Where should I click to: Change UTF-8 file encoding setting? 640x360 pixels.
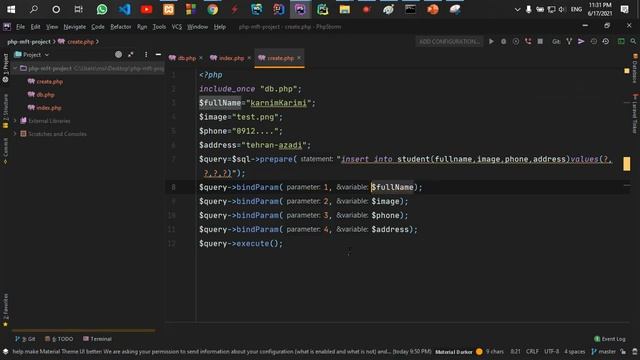pyautogui.click(x=551, y=352)
